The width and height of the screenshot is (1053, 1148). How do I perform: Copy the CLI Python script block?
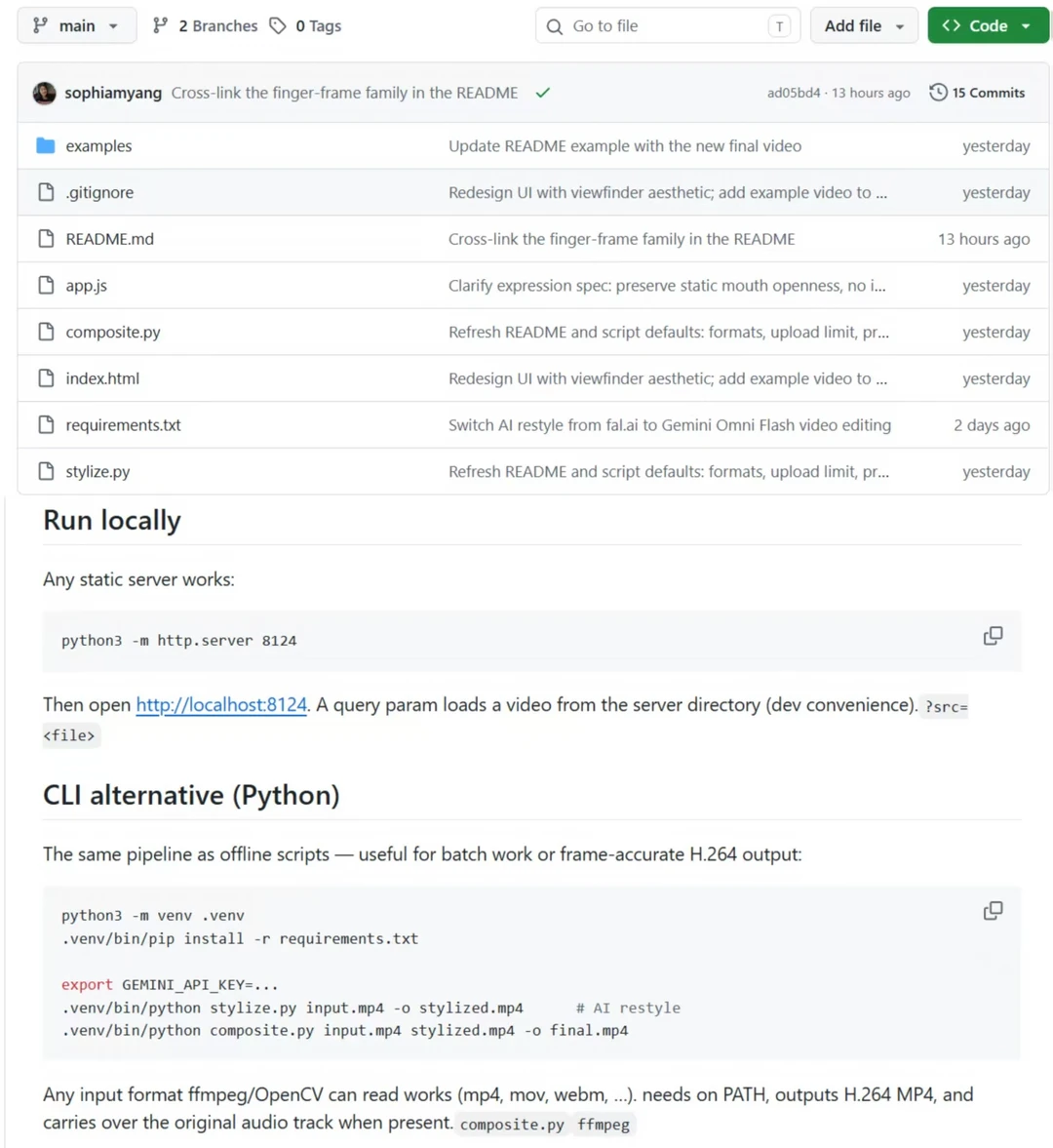(993, 911)
